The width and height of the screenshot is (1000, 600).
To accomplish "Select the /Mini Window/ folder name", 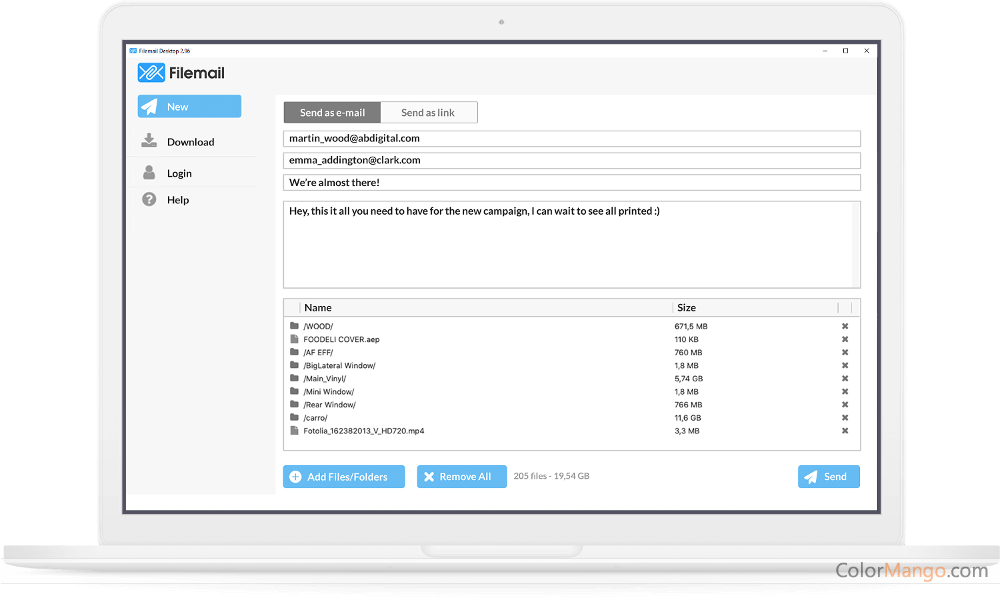I will pos(328,391).
